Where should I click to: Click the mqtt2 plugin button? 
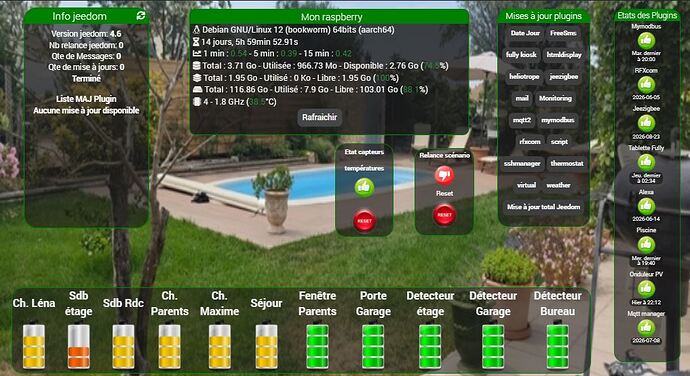point(522,120)
